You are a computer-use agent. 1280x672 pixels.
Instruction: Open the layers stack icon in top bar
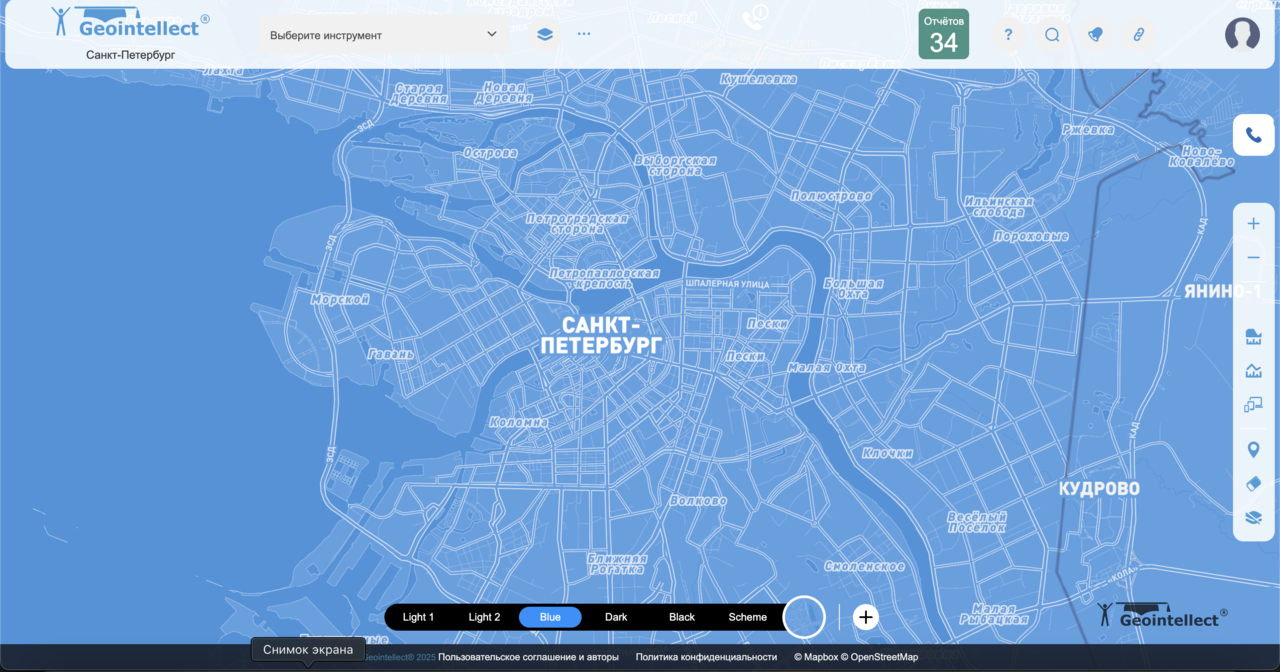click(x=544, y=34)
